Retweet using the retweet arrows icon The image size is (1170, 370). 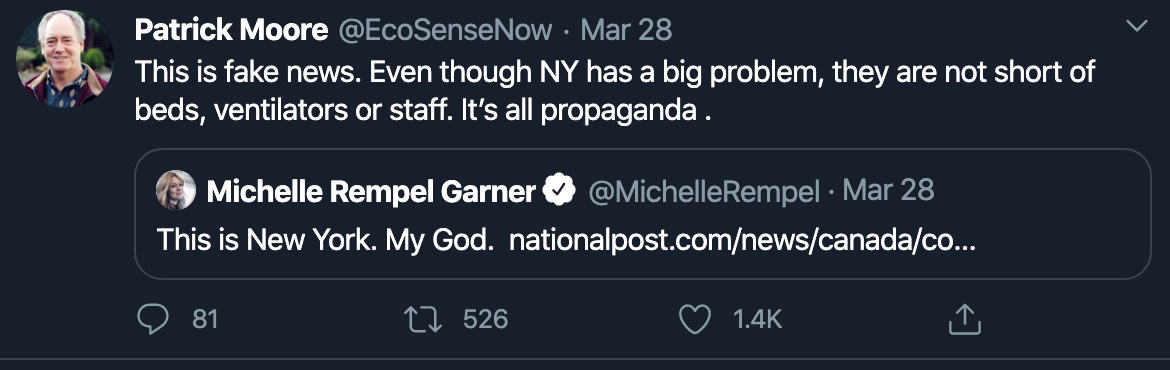pyautogui.click(x=423, y=320)
